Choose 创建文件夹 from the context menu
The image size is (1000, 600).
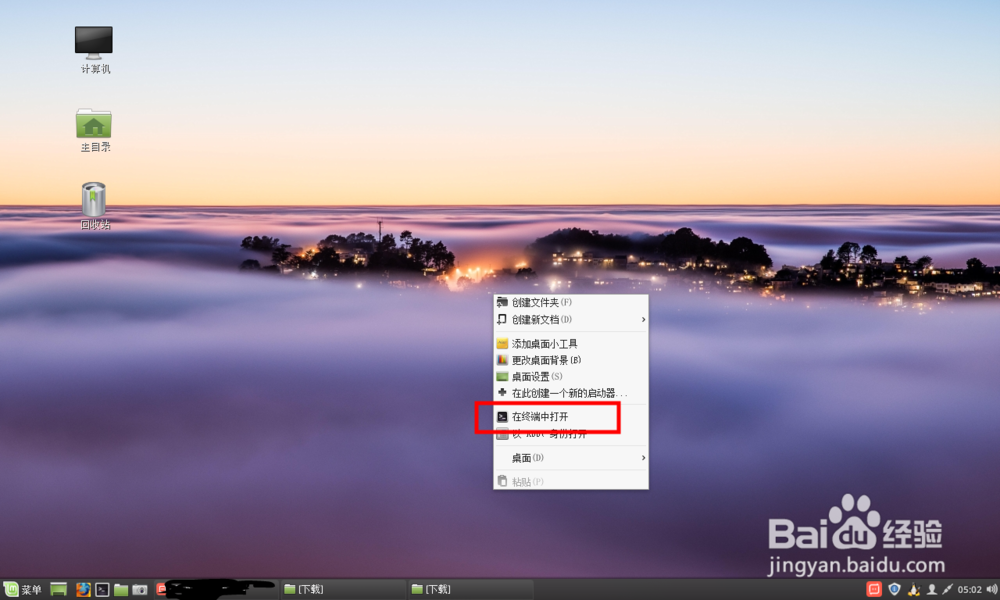coord(540,301)
